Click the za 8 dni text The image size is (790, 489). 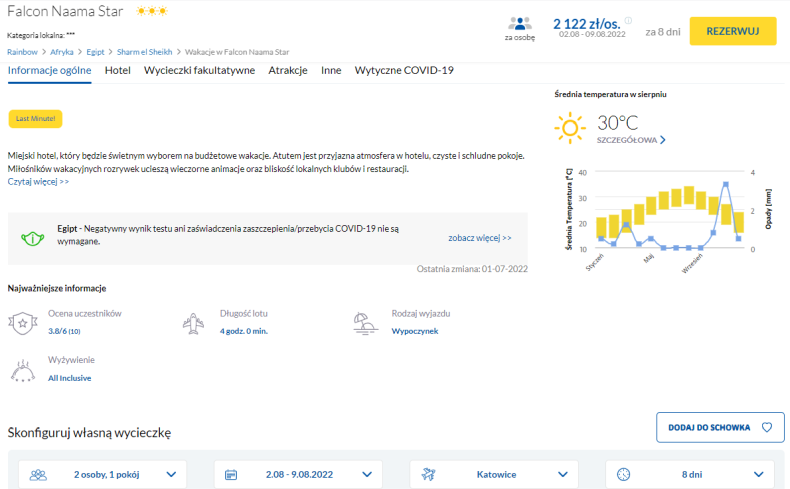coord(663,32)
